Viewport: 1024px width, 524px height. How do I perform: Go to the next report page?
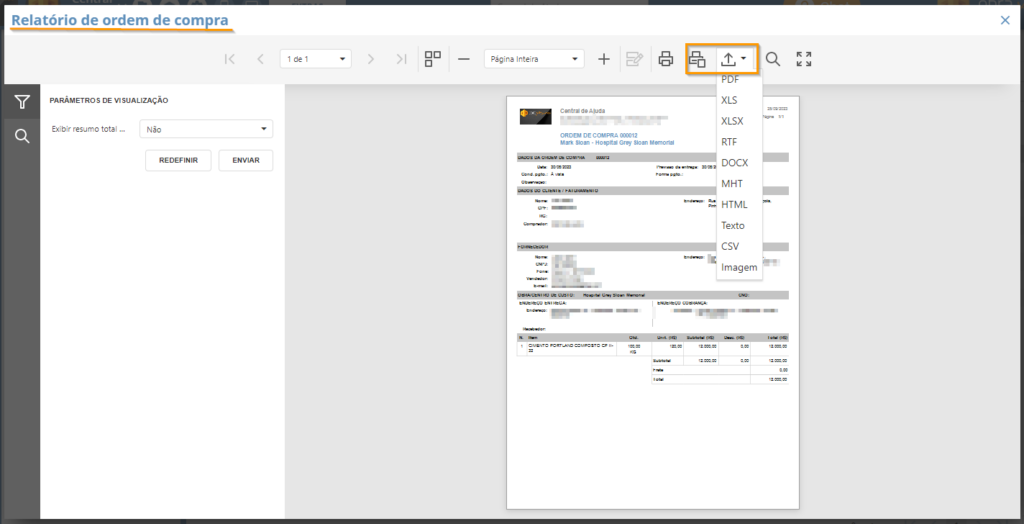[x=371, y=59]
